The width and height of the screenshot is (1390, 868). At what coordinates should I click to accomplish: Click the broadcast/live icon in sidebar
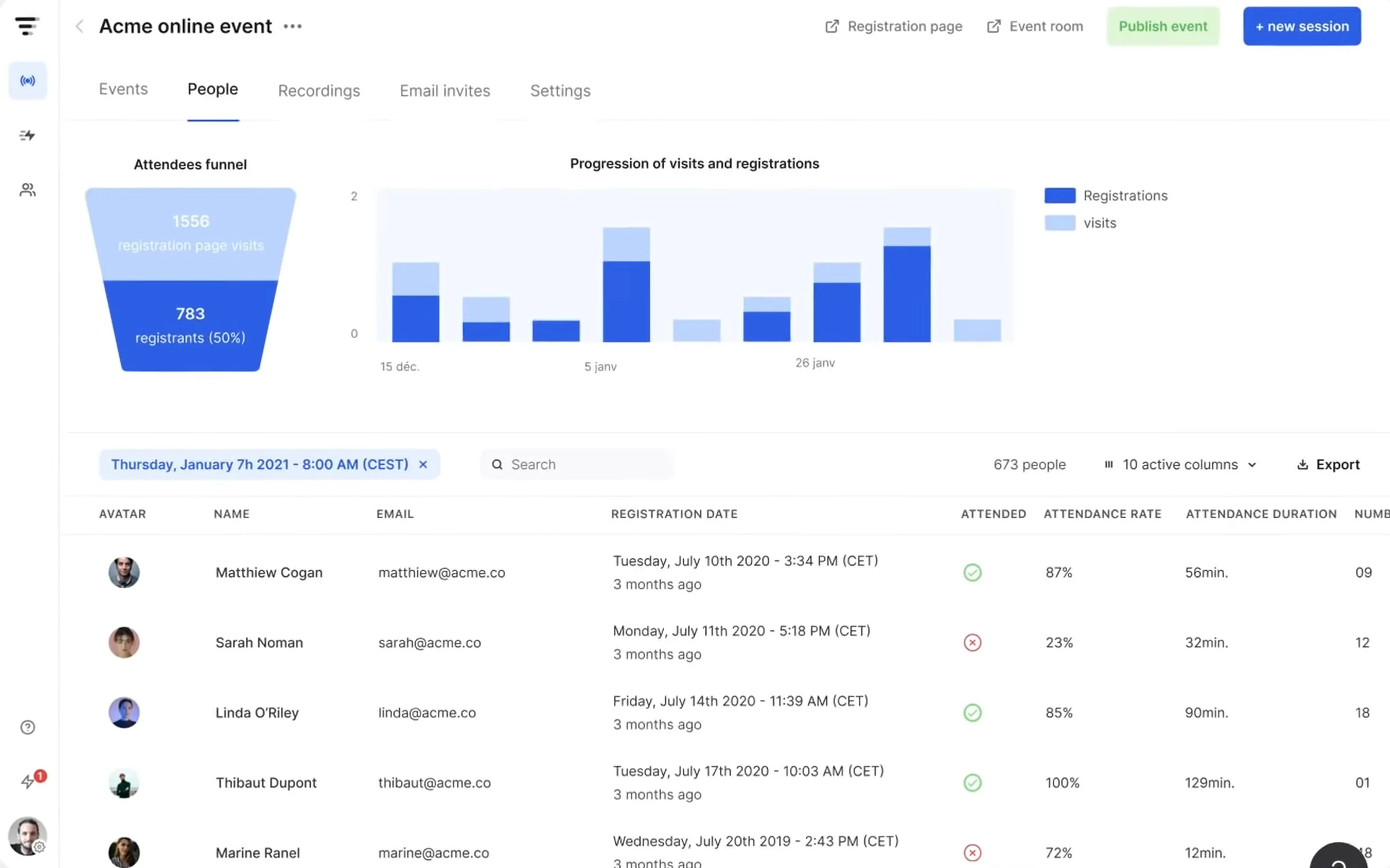[x=26, y=81]
